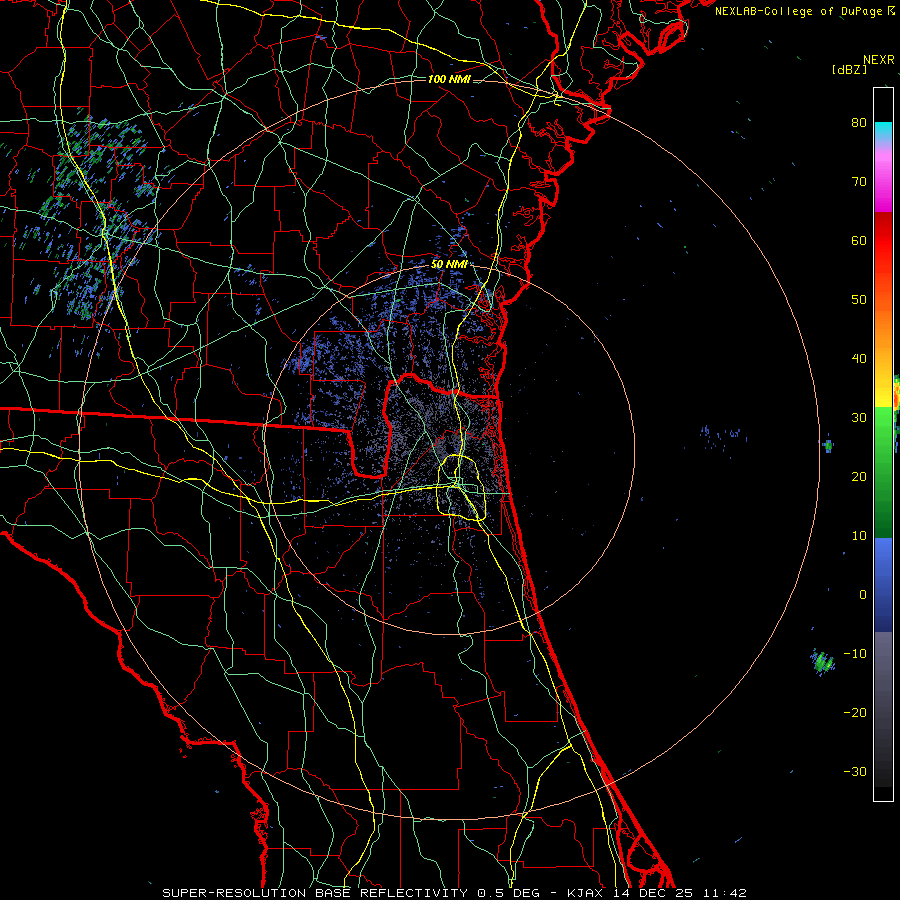Select the 50 NMI range ring label
This screenshot has width=900, height=900.
point(449,265)
